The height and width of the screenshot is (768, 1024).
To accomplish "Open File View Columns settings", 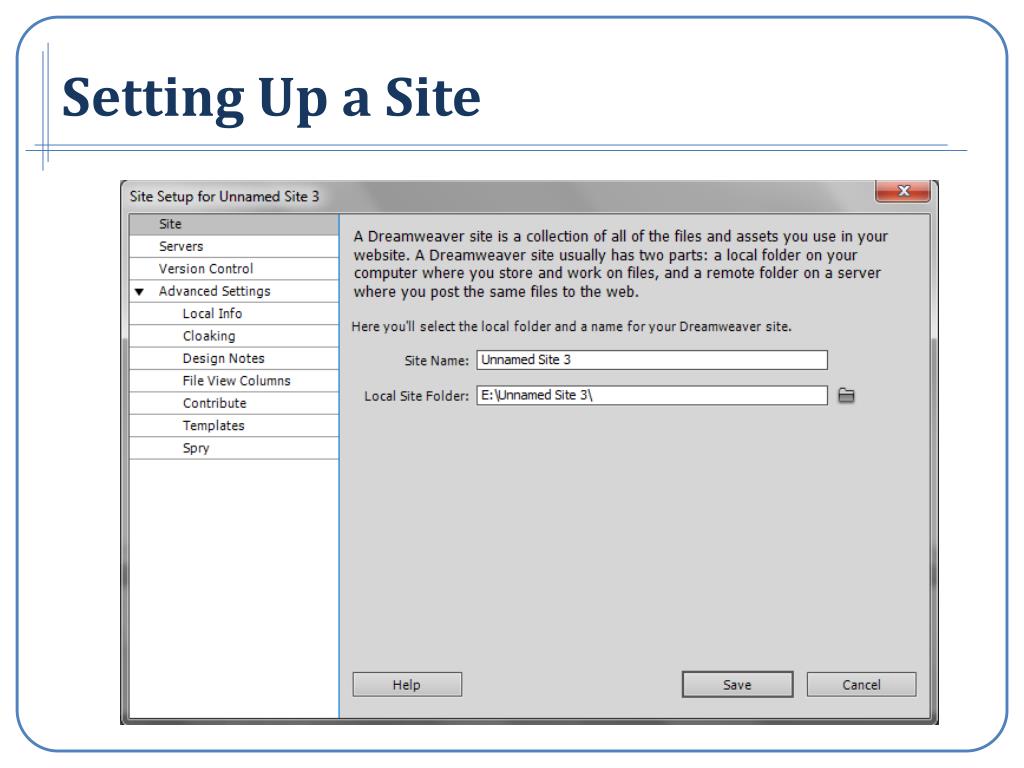I will tap(234, 381).
